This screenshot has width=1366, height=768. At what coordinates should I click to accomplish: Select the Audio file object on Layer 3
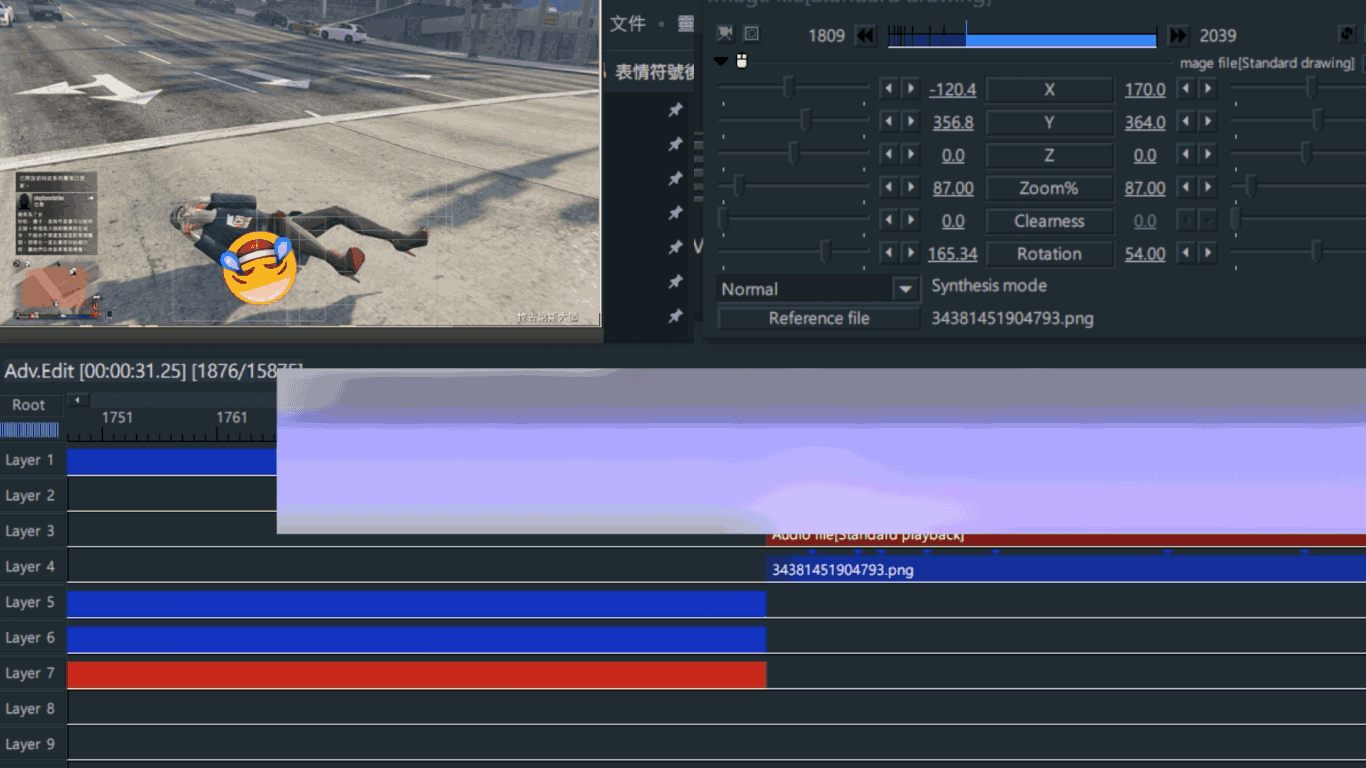point(1066,538)
